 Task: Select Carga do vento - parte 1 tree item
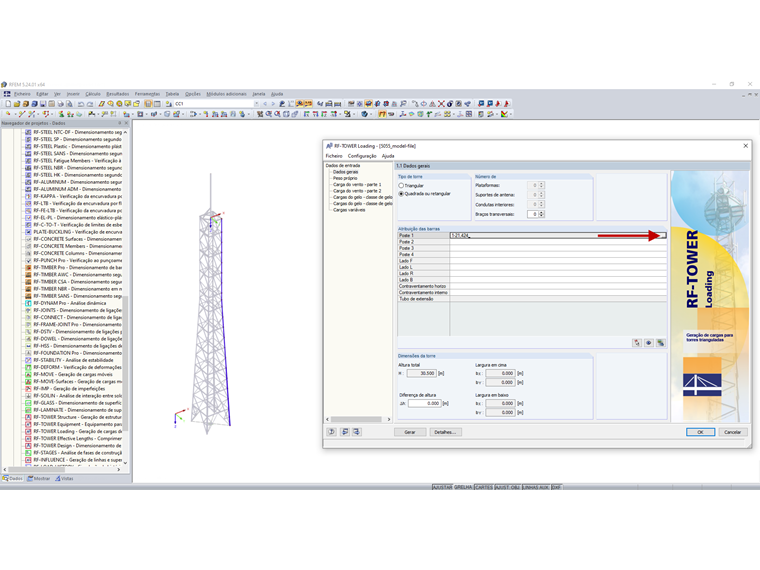357,185
